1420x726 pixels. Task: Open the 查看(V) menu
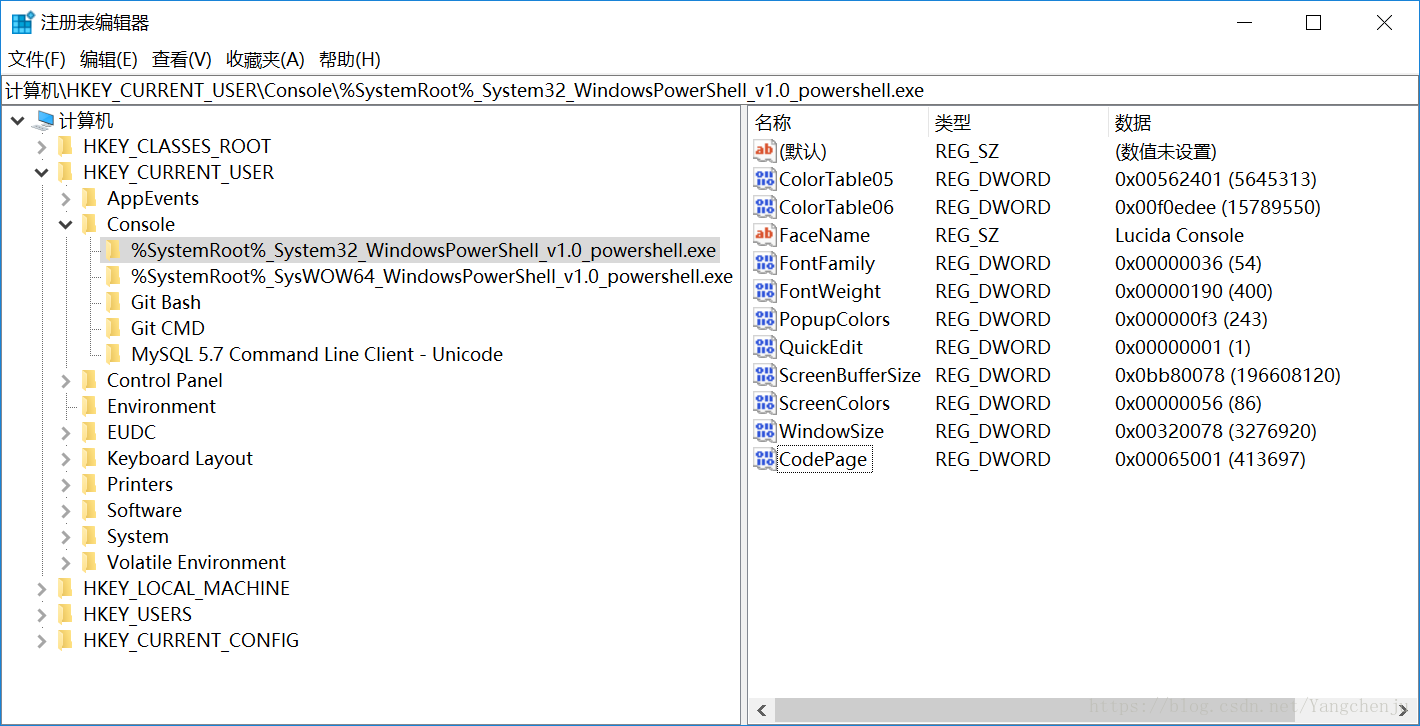tap(182, 59)
